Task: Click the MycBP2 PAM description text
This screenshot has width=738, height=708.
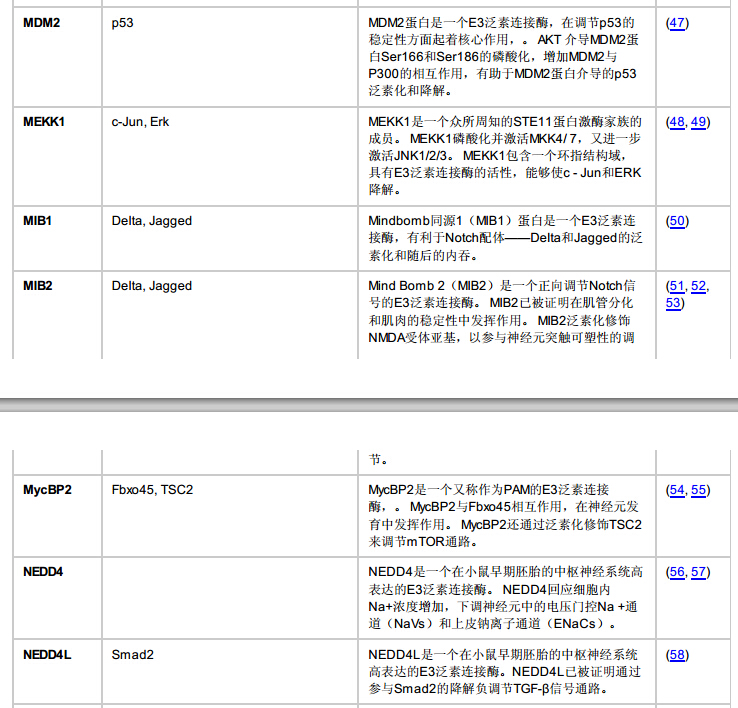Action: point(505,515)
